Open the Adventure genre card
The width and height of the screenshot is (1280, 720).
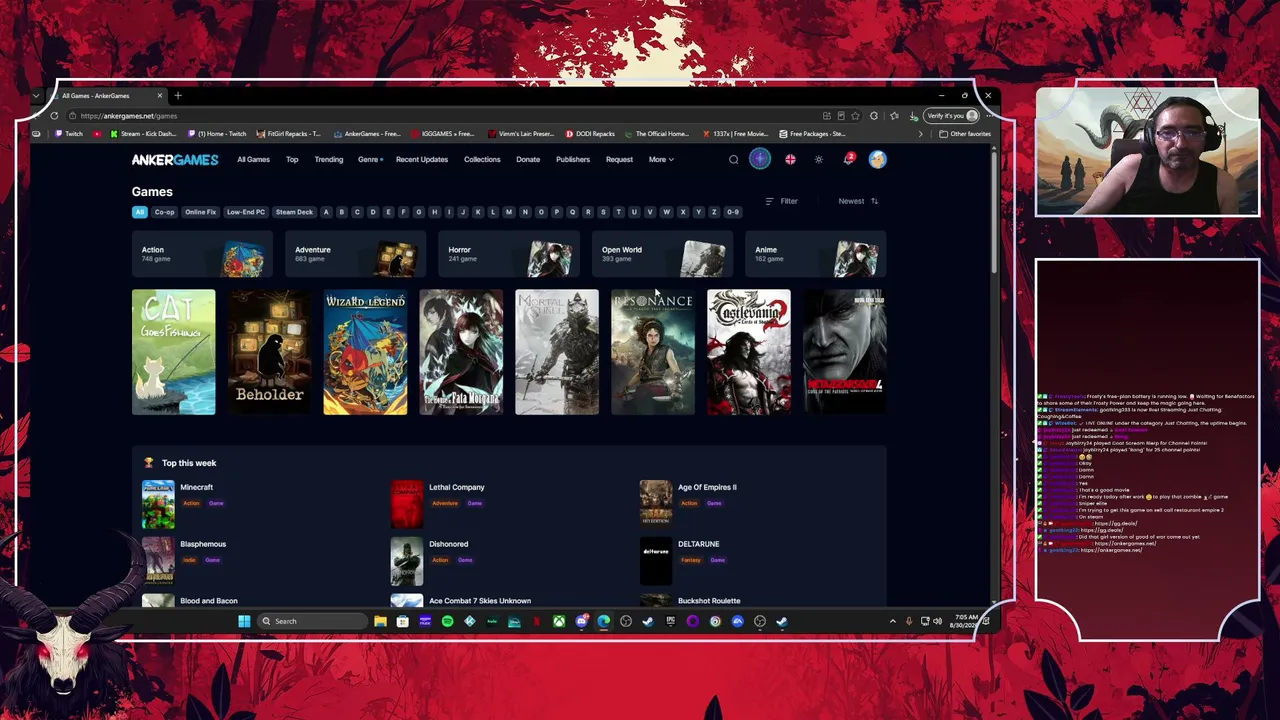[x=355, y=254]
